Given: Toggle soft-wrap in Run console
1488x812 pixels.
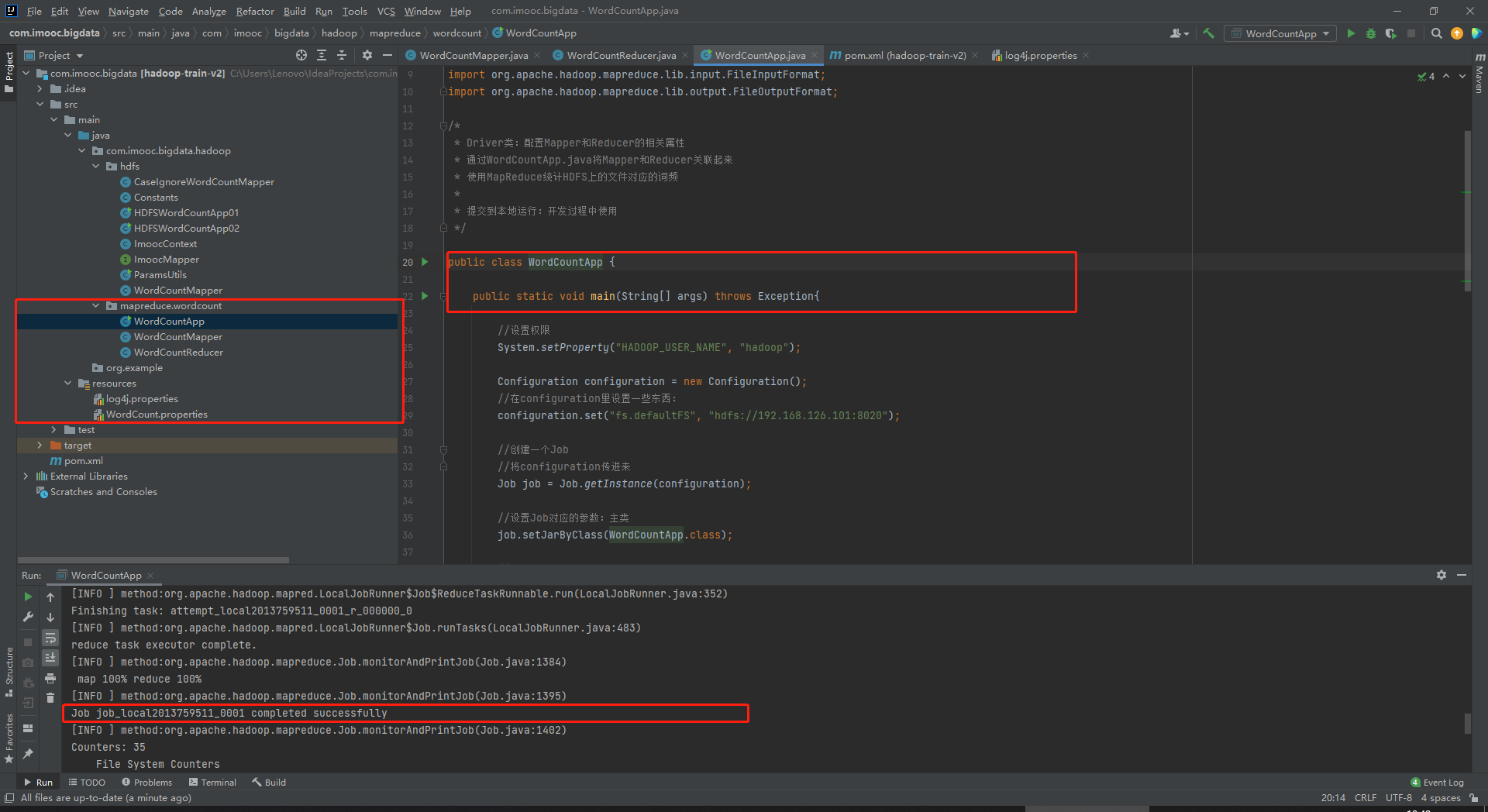Looking at the screenshot, I should pyautogui.click(x=50, y=638).
